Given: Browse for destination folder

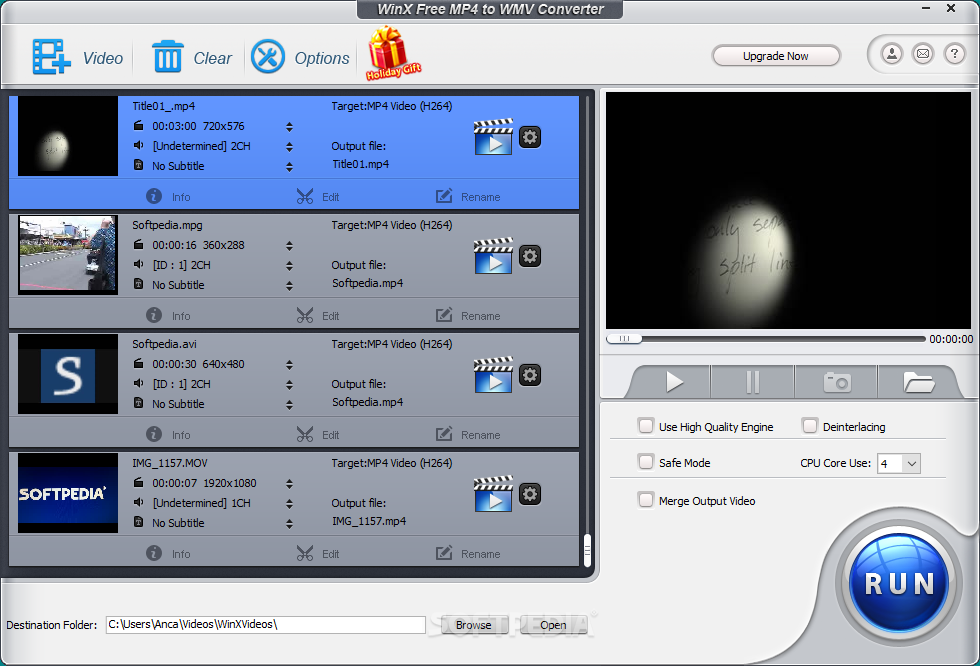Looking at the screenshot, I should [474, 625].
